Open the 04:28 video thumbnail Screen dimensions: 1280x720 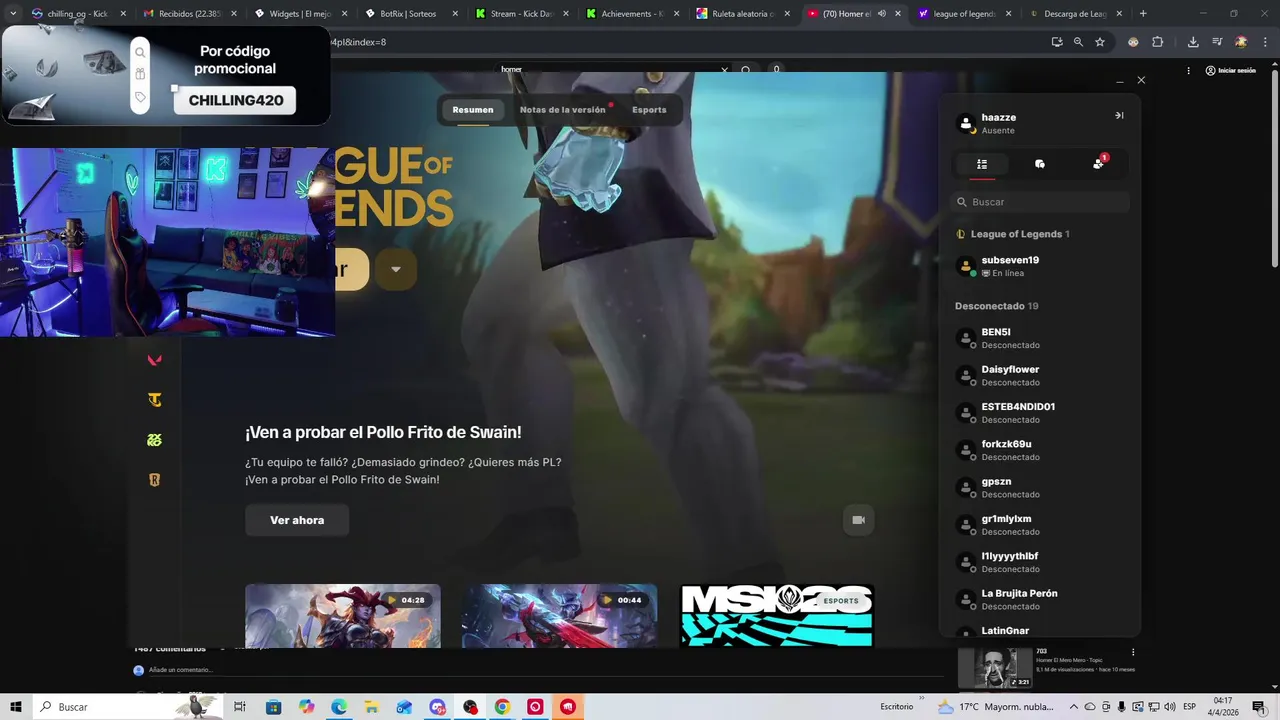(x=343, y=616)
